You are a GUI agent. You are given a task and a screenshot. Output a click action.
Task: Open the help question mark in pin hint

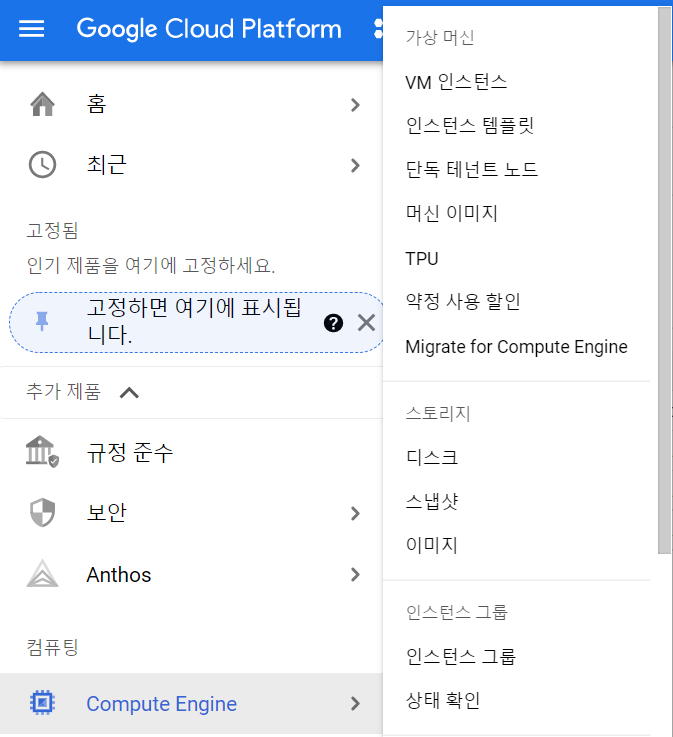click(333, 323)
